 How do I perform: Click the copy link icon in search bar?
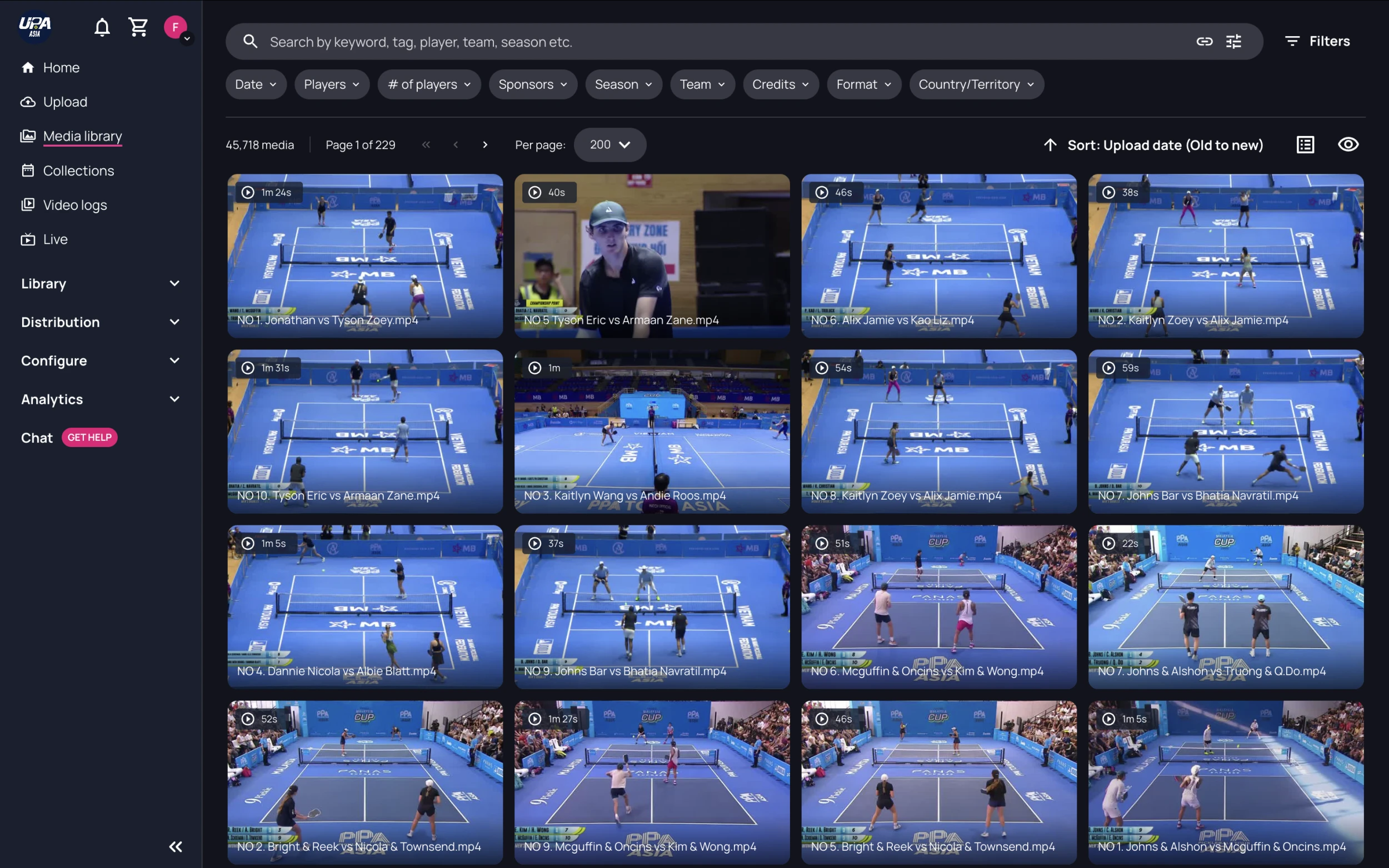[1204, 41]
